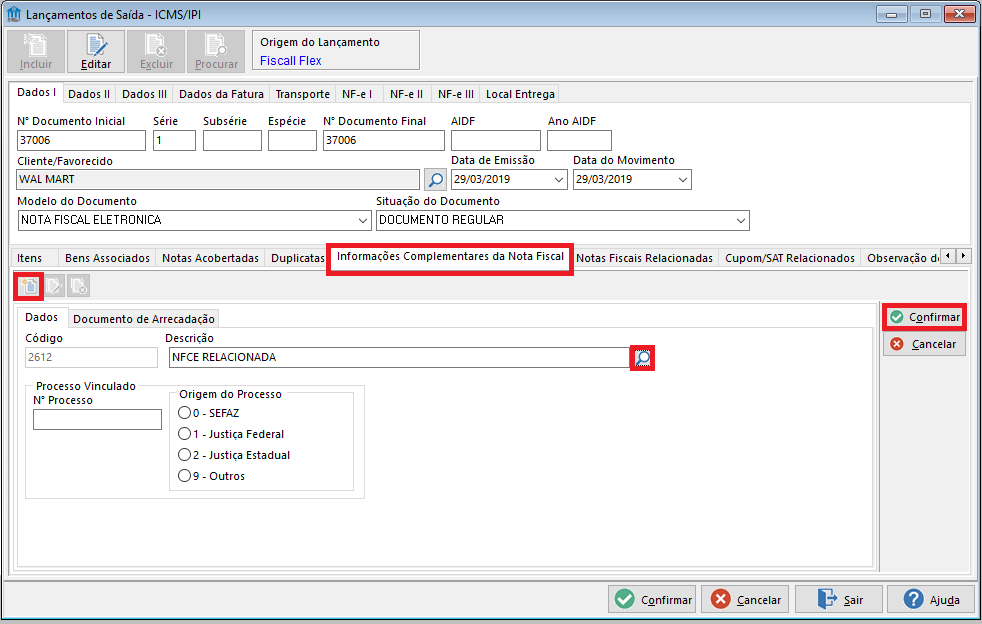Click bottom Cancelar button
Viewport: 982px width, 624px height.
(745, 600)
